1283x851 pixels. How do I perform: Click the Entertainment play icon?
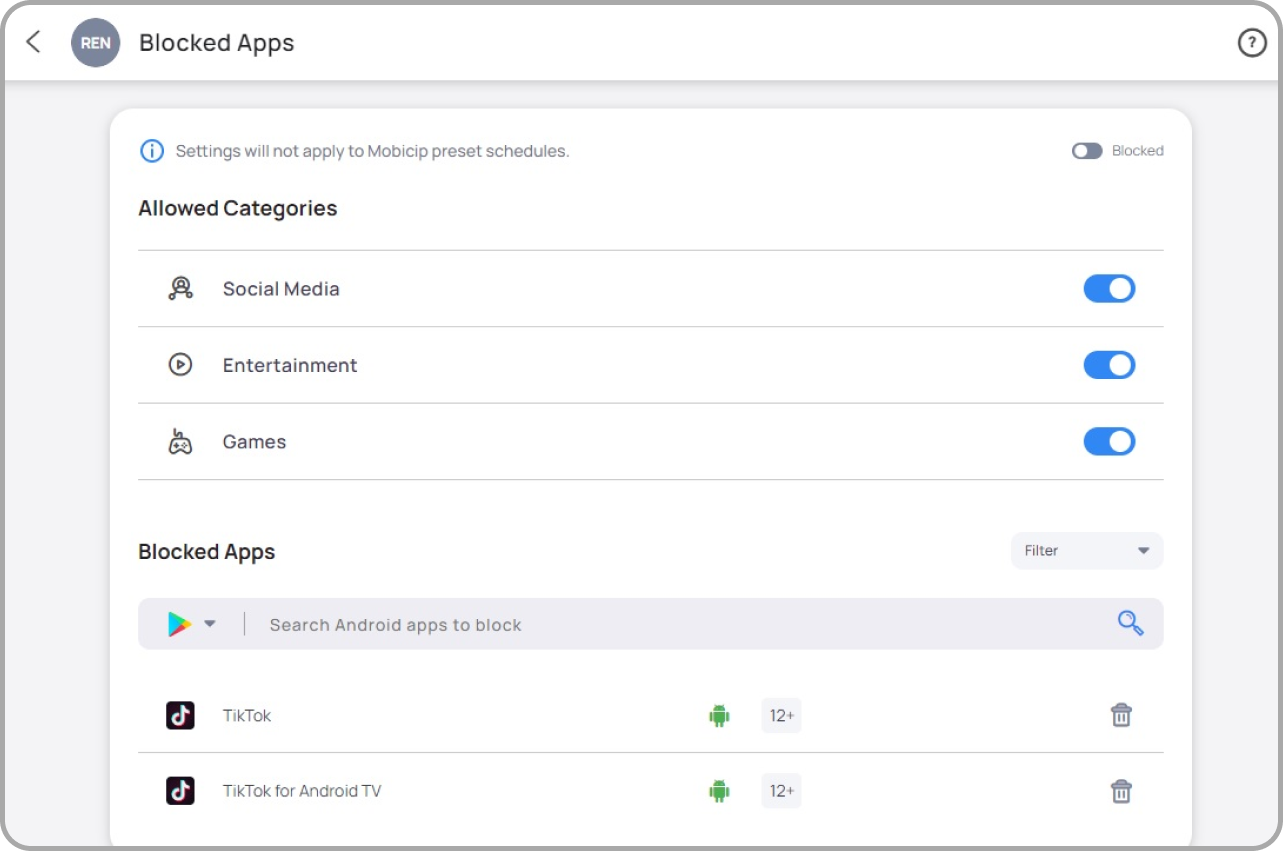tap(180, 365)
